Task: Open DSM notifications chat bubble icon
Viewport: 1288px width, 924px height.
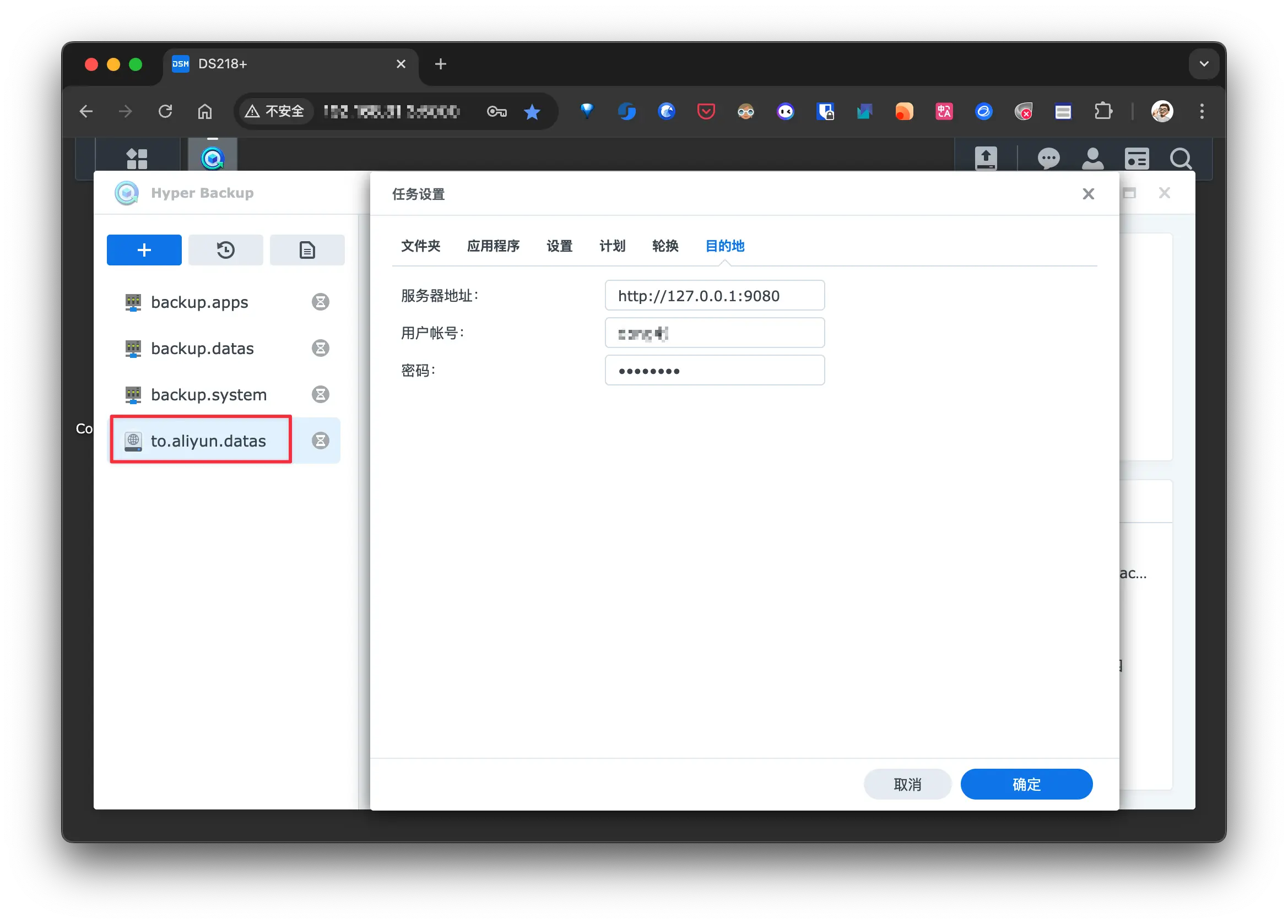Action: click(x=1048, y=159)
